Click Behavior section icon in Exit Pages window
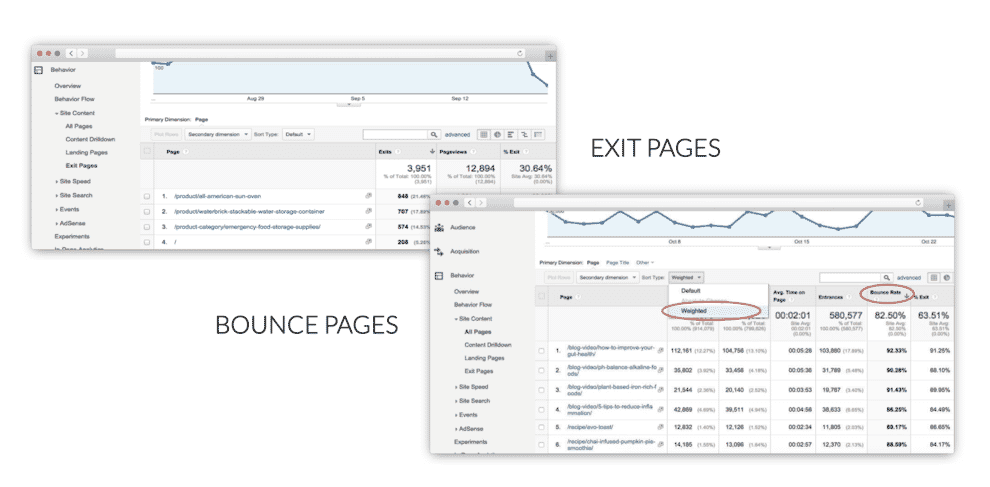Viewport: 990px width, 487px height. point(38,70)
